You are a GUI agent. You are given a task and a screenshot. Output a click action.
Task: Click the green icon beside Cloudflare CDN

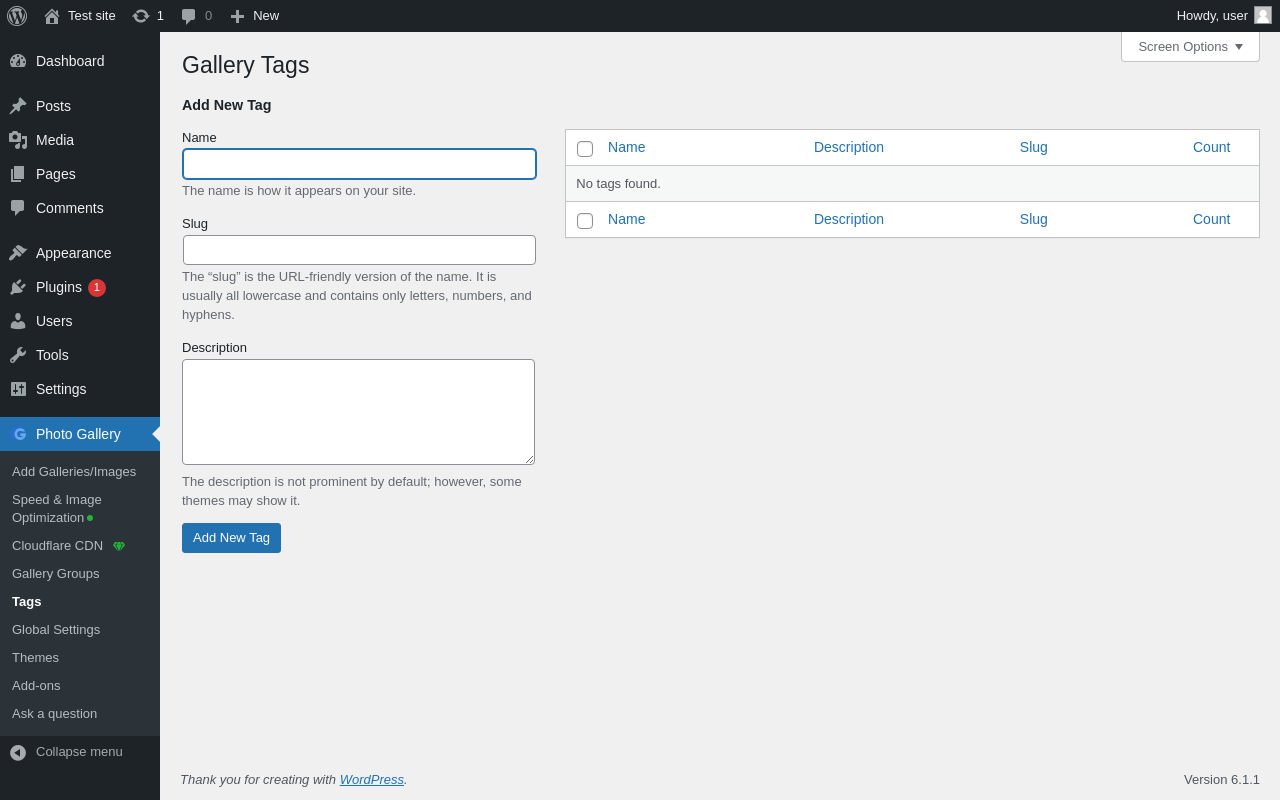click(x=119, y=546)
